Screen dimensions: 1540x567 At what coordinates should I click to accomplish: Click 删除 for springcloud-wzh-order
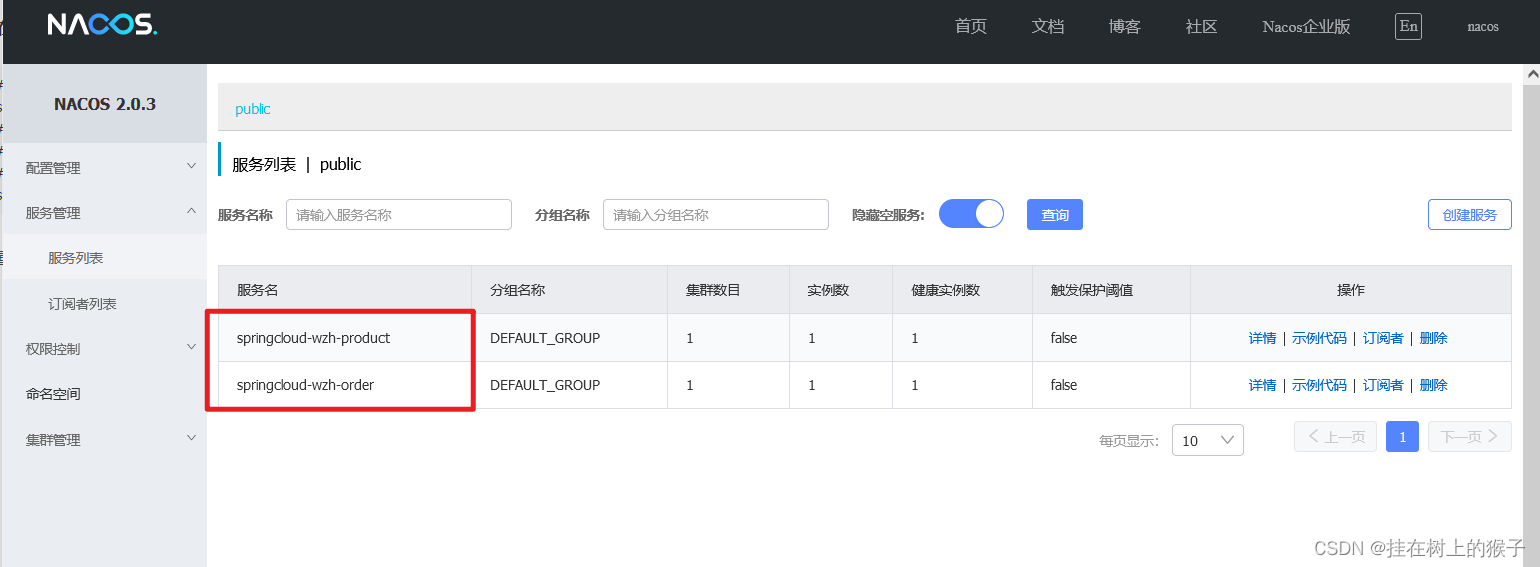(x=1433, y=385)
